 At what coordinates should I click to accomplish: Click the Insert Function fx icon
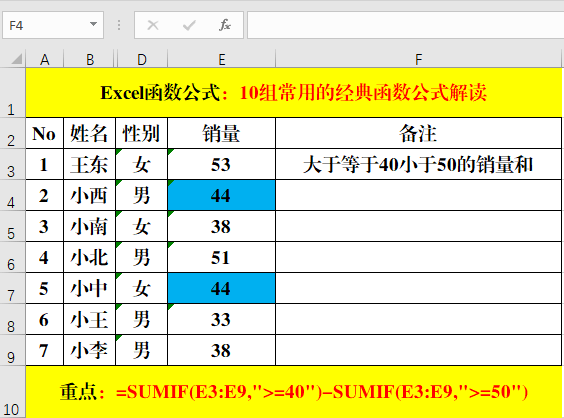click(x=225, y=25)
